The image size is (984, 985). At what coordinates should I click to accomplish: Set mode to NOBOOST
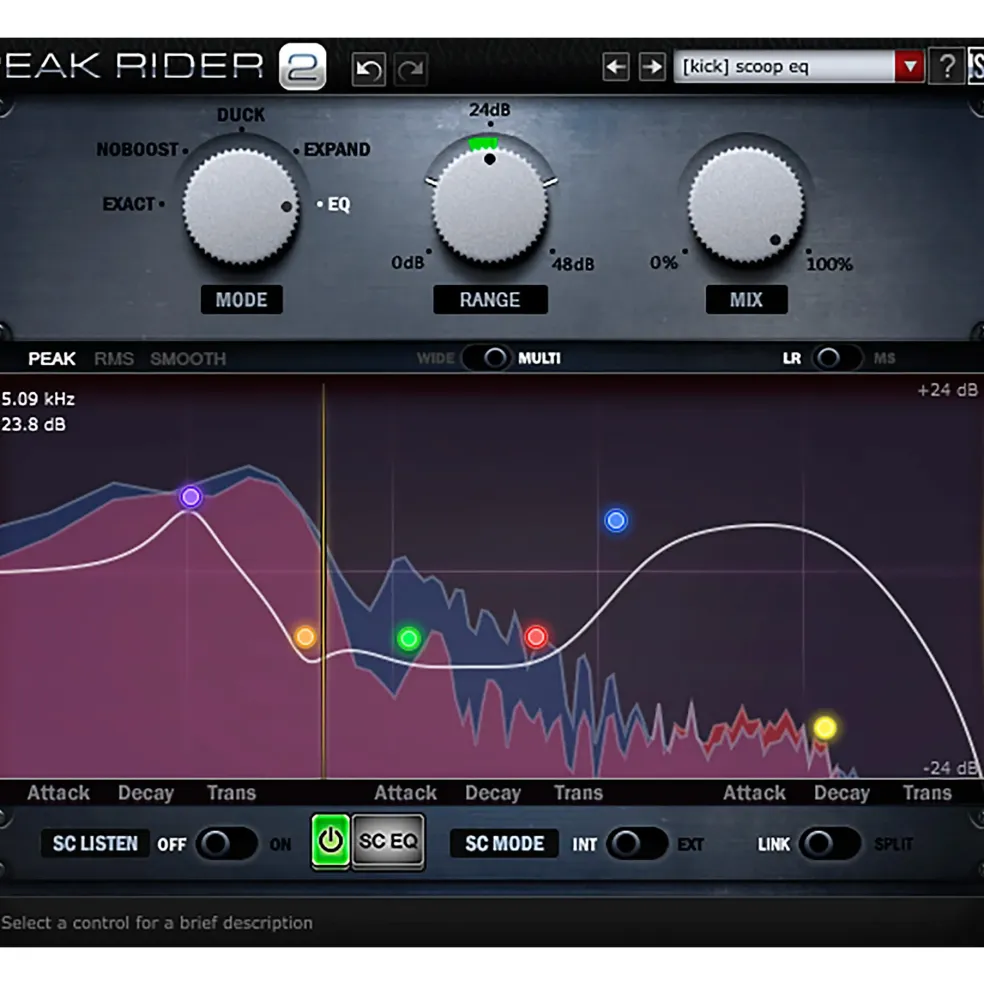[x=138, y=150]
